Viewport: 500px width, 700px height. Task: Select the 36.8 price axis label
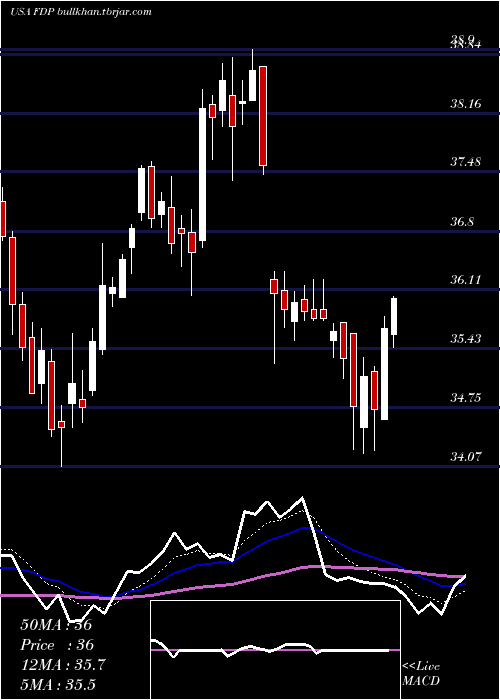(x=462, y=221)
